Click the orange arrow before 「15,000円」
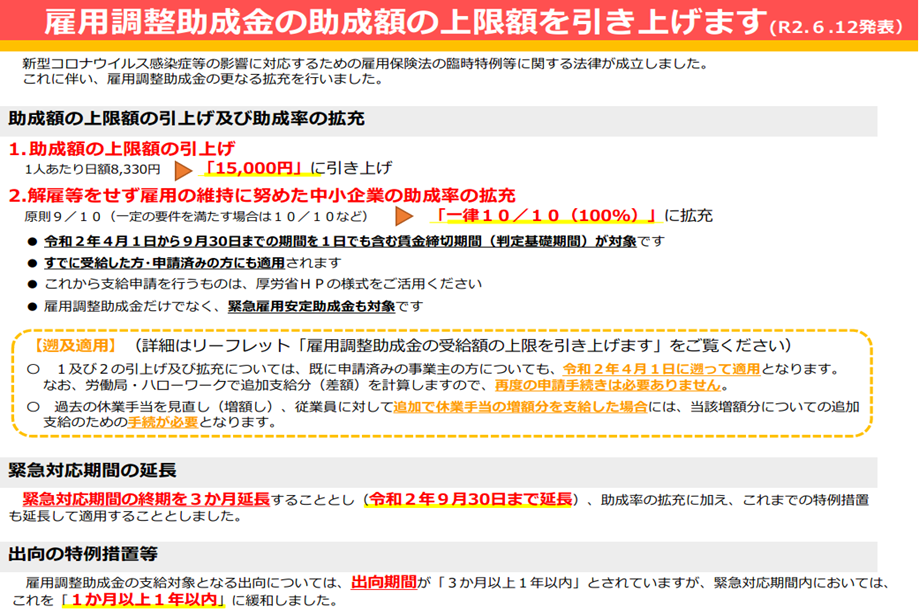This screenshot has width=919, height=610. pos(183,169)
